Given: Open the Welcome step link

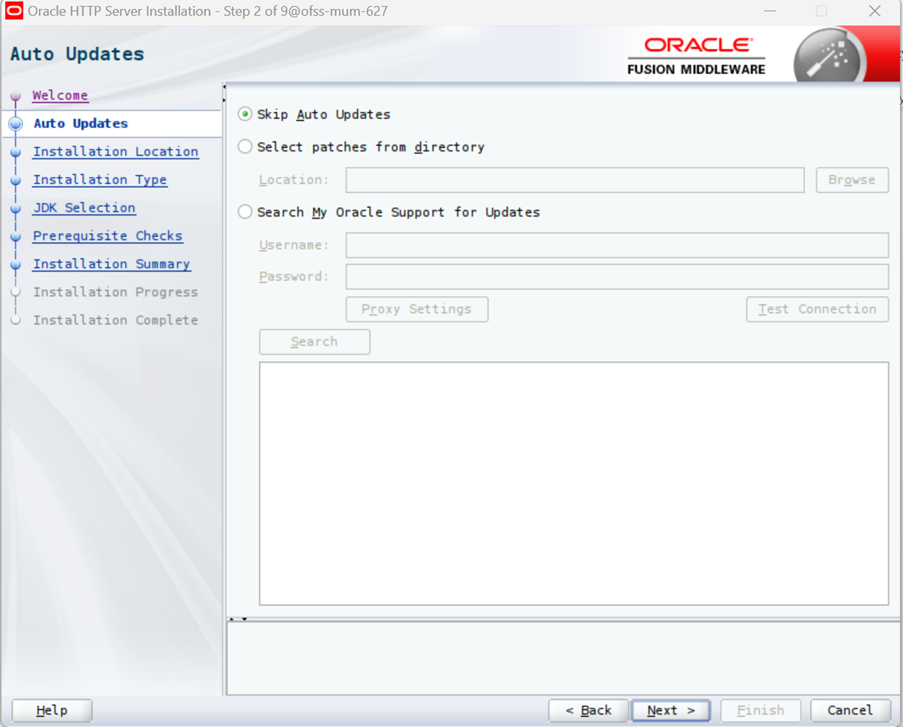Looking at the screenshot, I should (x=60, y=95).
